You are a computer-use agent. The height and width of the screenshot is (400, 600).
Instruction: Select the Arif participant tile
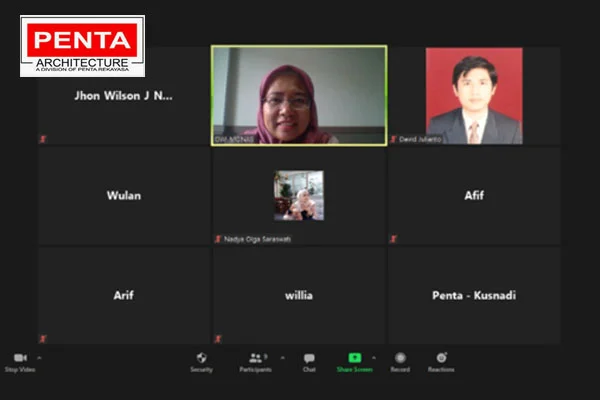124,296
